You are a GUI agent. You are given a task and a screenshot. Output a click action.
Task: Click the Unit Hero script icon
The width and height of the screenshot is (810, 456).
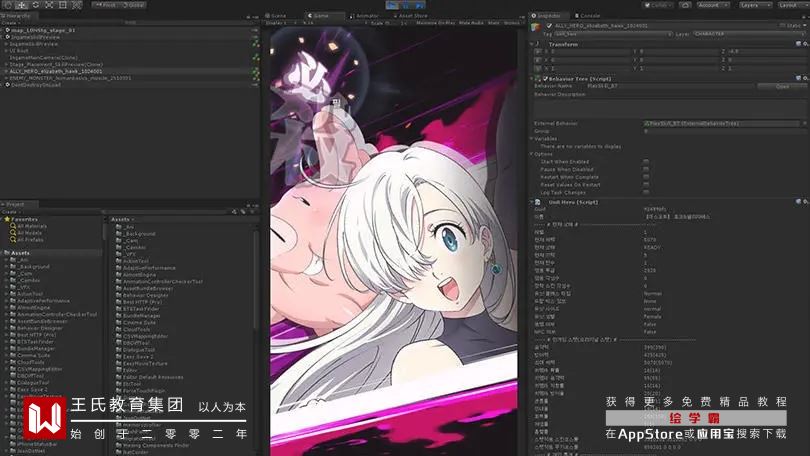click(538, 202)
